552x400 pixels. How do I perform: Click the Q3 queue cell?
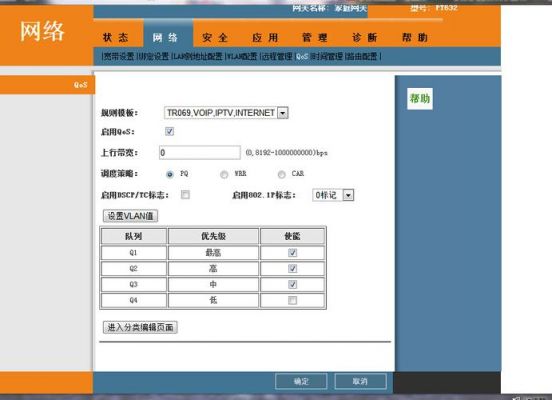click(x=133, y=284)
